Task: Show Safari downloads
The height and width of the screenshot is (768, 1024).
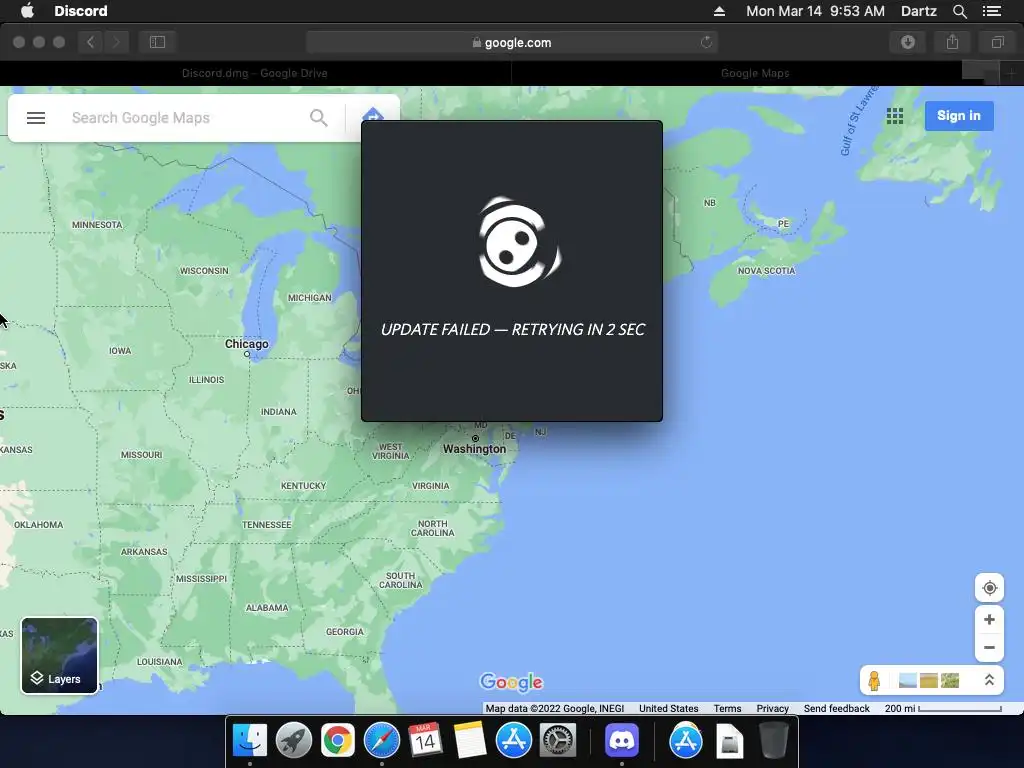Action: pyautogui.click(x=908, y=42)
